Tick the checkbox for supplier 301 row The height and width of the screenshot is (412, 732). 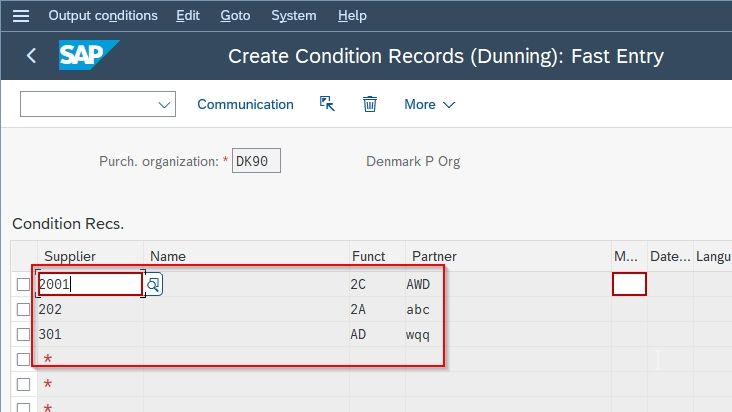click(x=23, y=335)
